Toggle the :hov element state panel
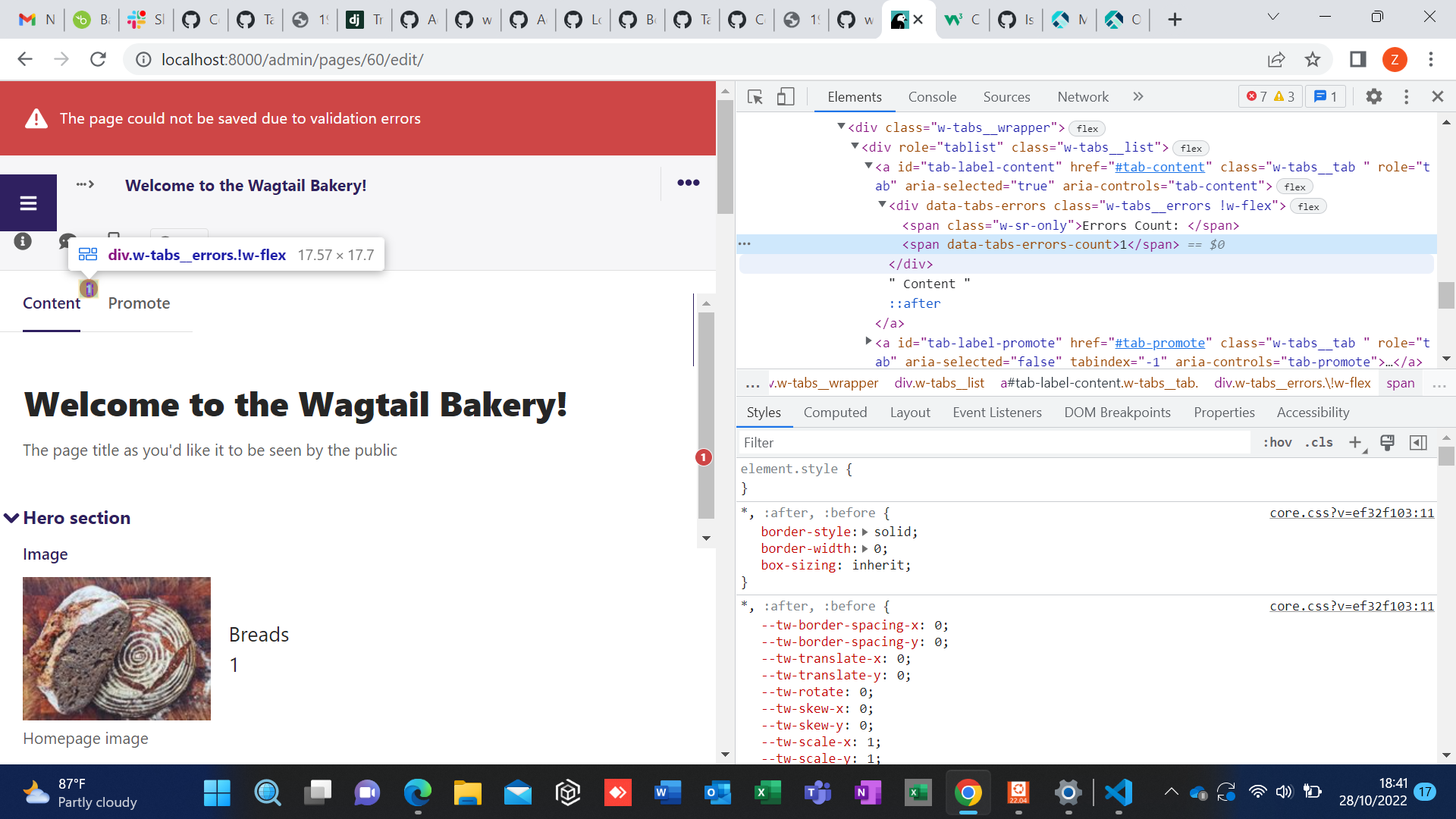Viewport: 1456px width, 819px height. [1277, 442]
